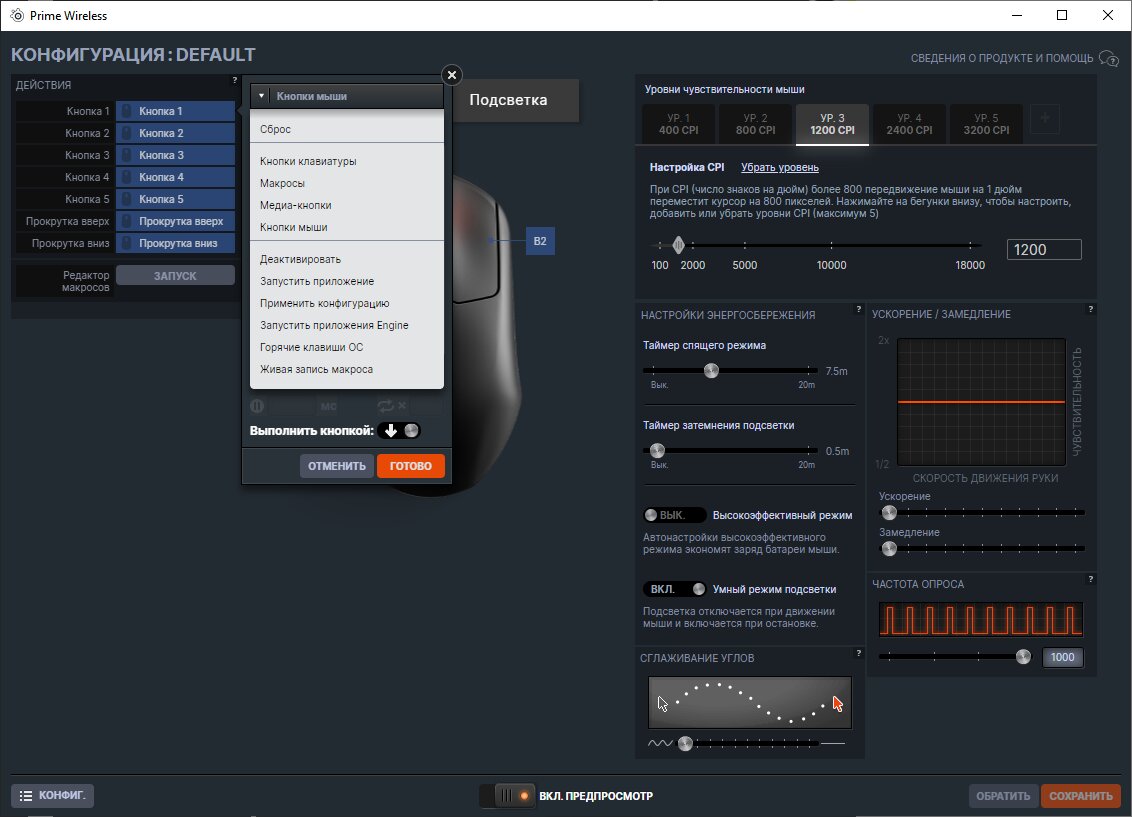Click the B2 mouse button marker
The image size is (1132, 817).
click(x=540, y=241)
